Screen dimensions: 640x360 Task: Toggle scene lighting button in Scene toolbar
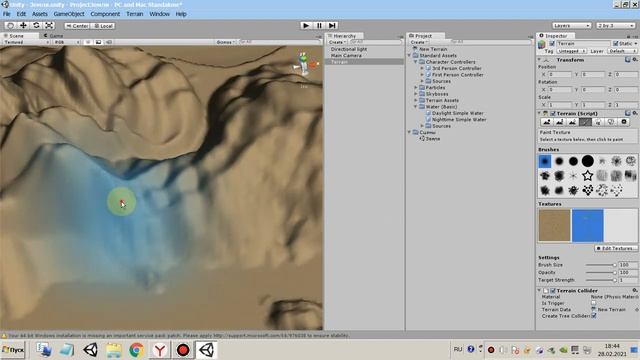pyautogui.click(x=88, y=42)
